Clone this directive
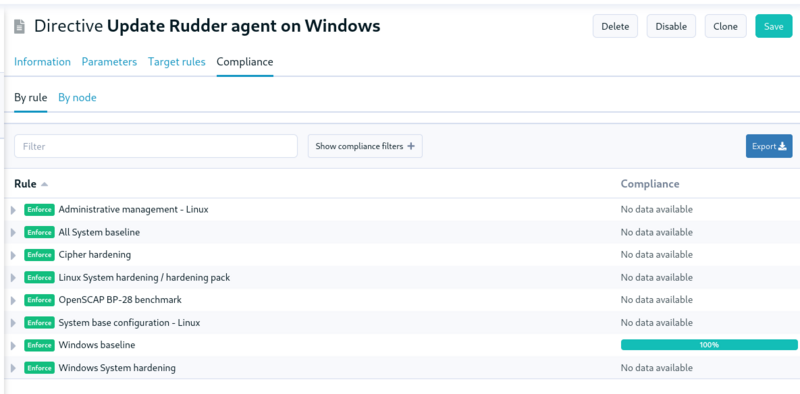The height and width of the screenshot is (394, 800). coord(726,26)
